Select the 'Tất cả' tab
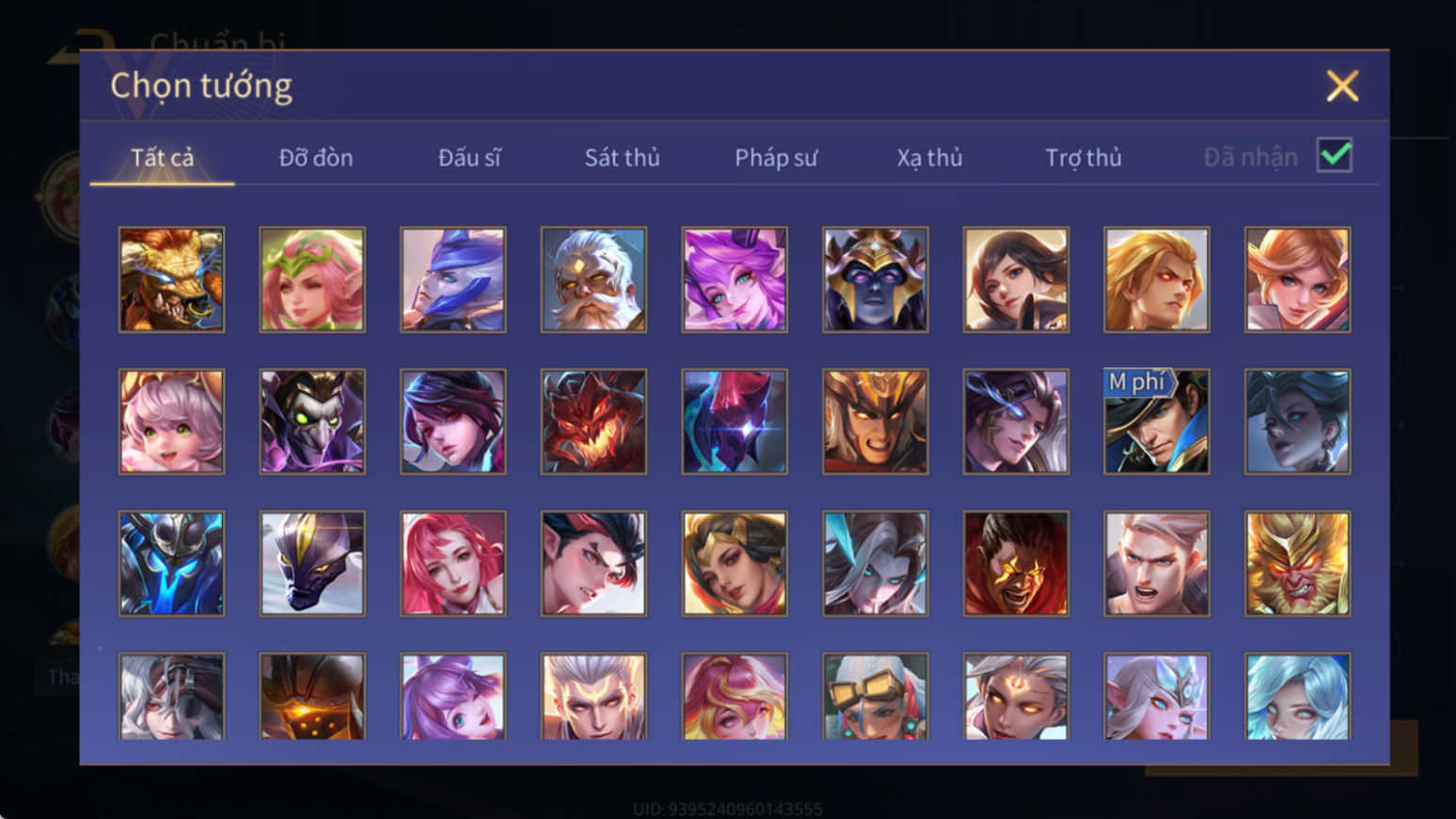 click(x=162, y=157)
